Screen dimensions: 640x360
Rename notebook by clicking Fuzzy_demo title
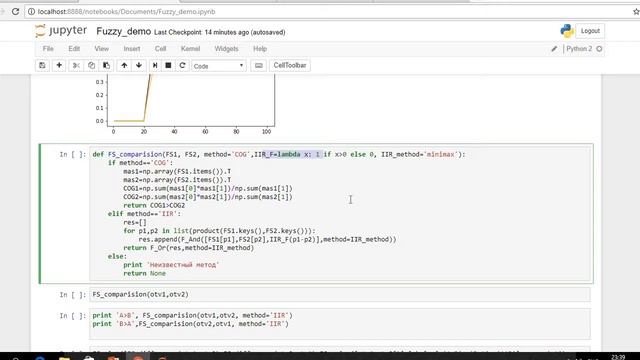pyautogui.click(x=123, y=31)
